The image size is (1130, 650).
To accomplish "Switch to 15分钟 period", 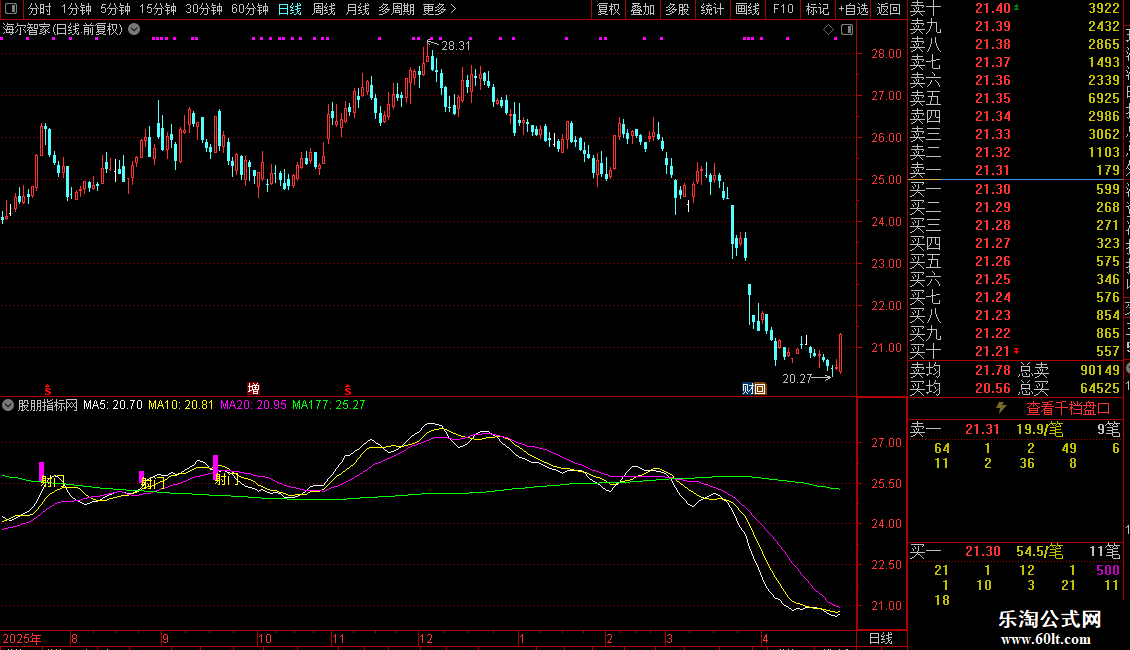I will 158,9.
